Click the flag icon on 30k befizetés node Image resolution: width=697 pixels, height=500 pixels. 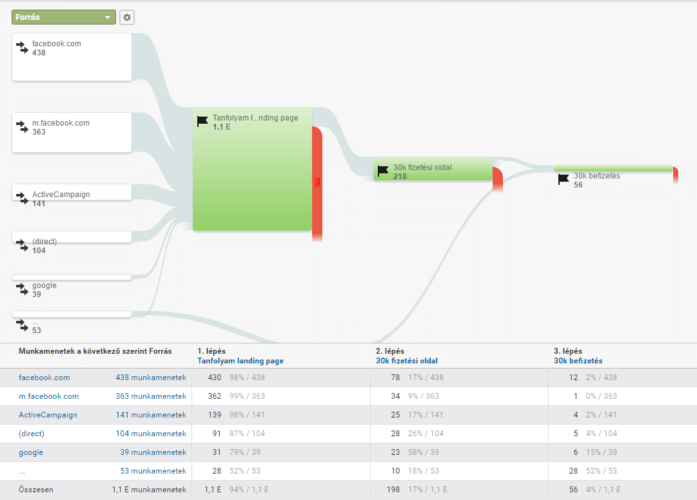563,179
